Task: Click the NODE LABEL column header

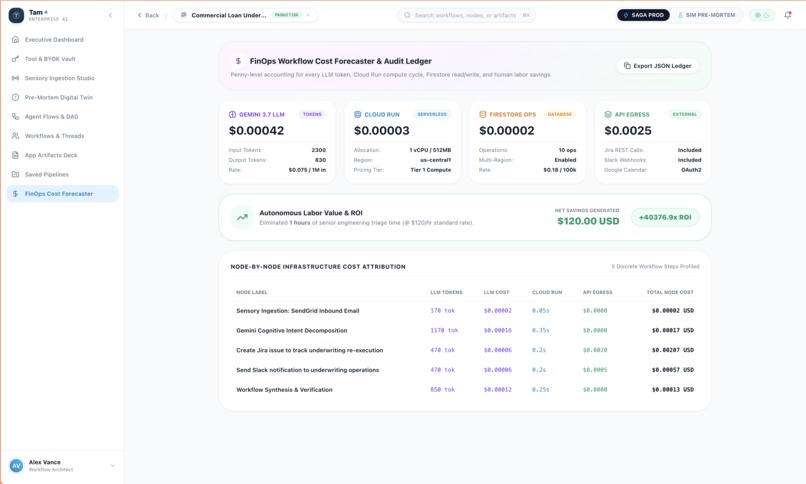Action: [x=252, y=292]
